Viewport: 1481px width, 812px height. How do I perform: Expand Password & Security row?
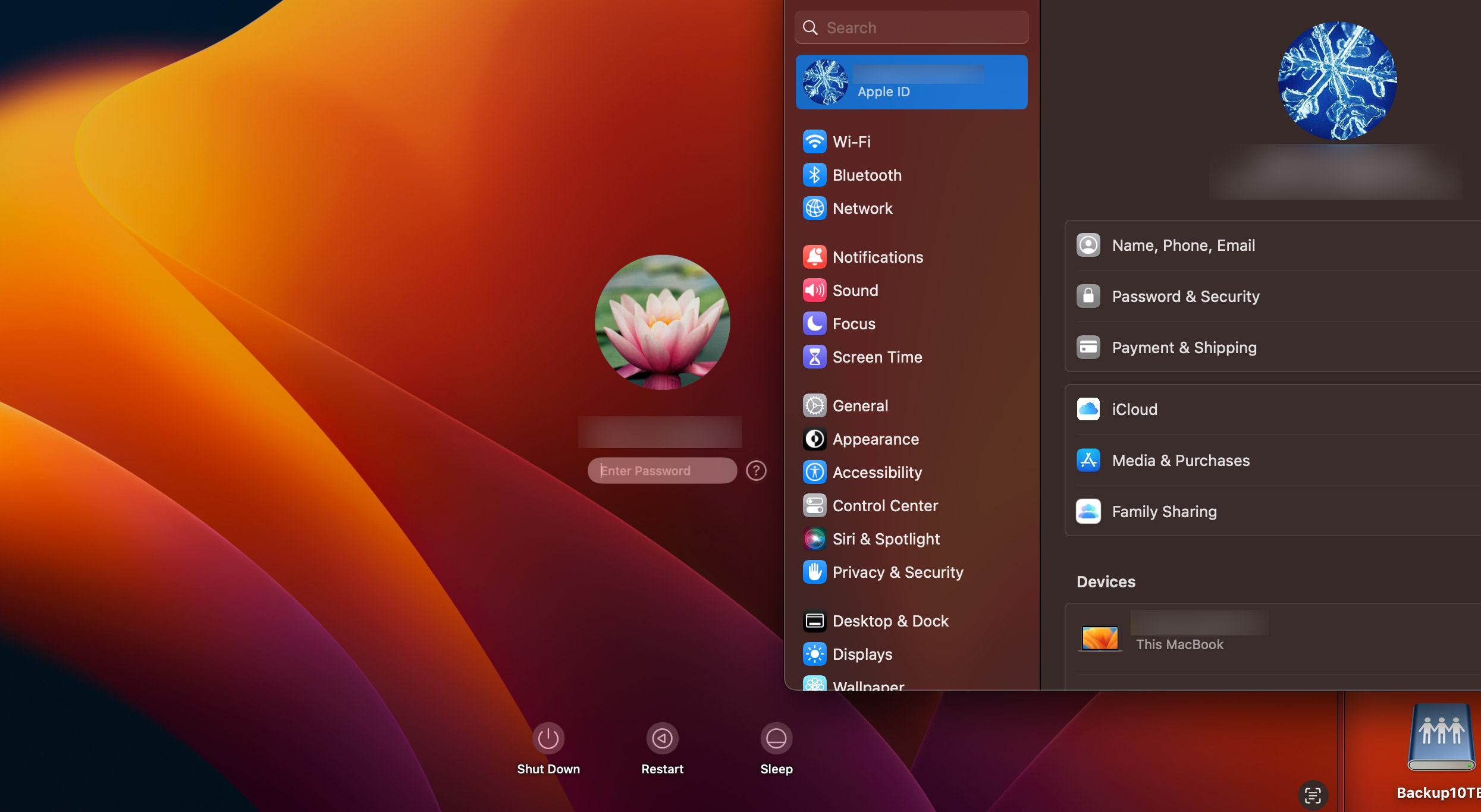coord(1185,297)
